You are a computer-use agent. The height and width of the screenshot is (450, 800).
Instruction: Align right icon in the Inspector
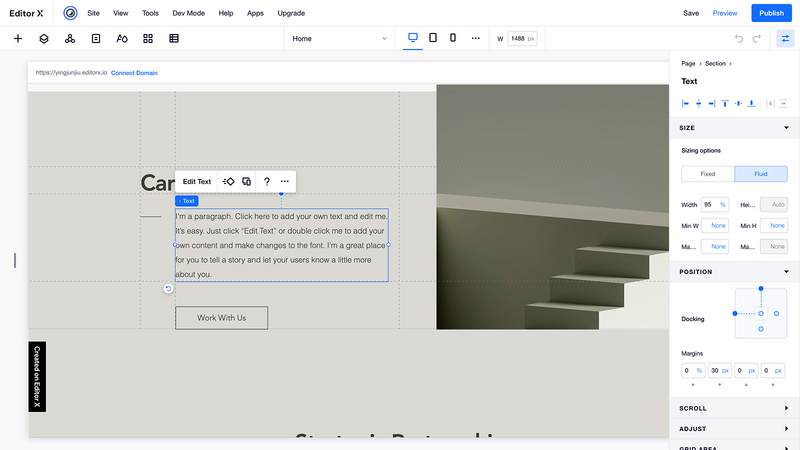[712, 104]
